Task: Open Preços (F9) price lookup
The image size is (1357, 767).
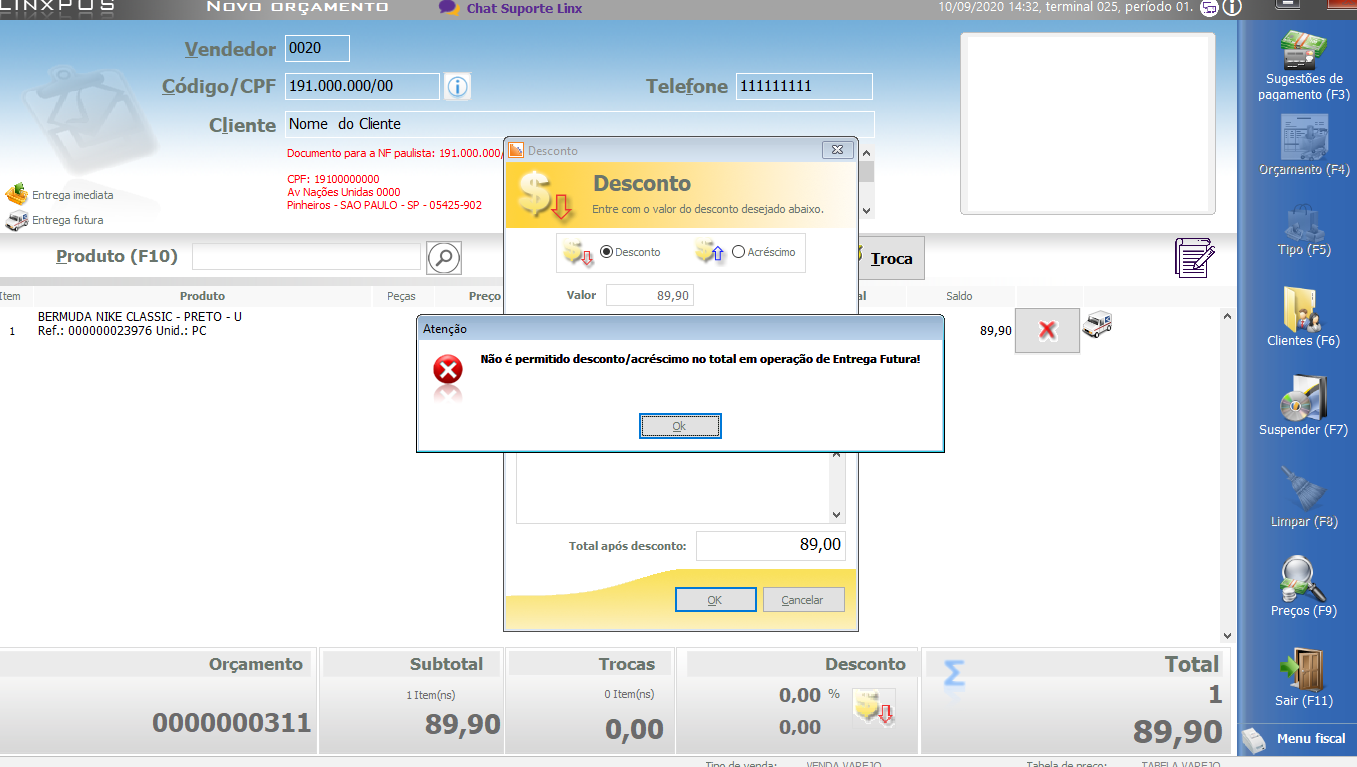Action: [x=1304, y=587]
